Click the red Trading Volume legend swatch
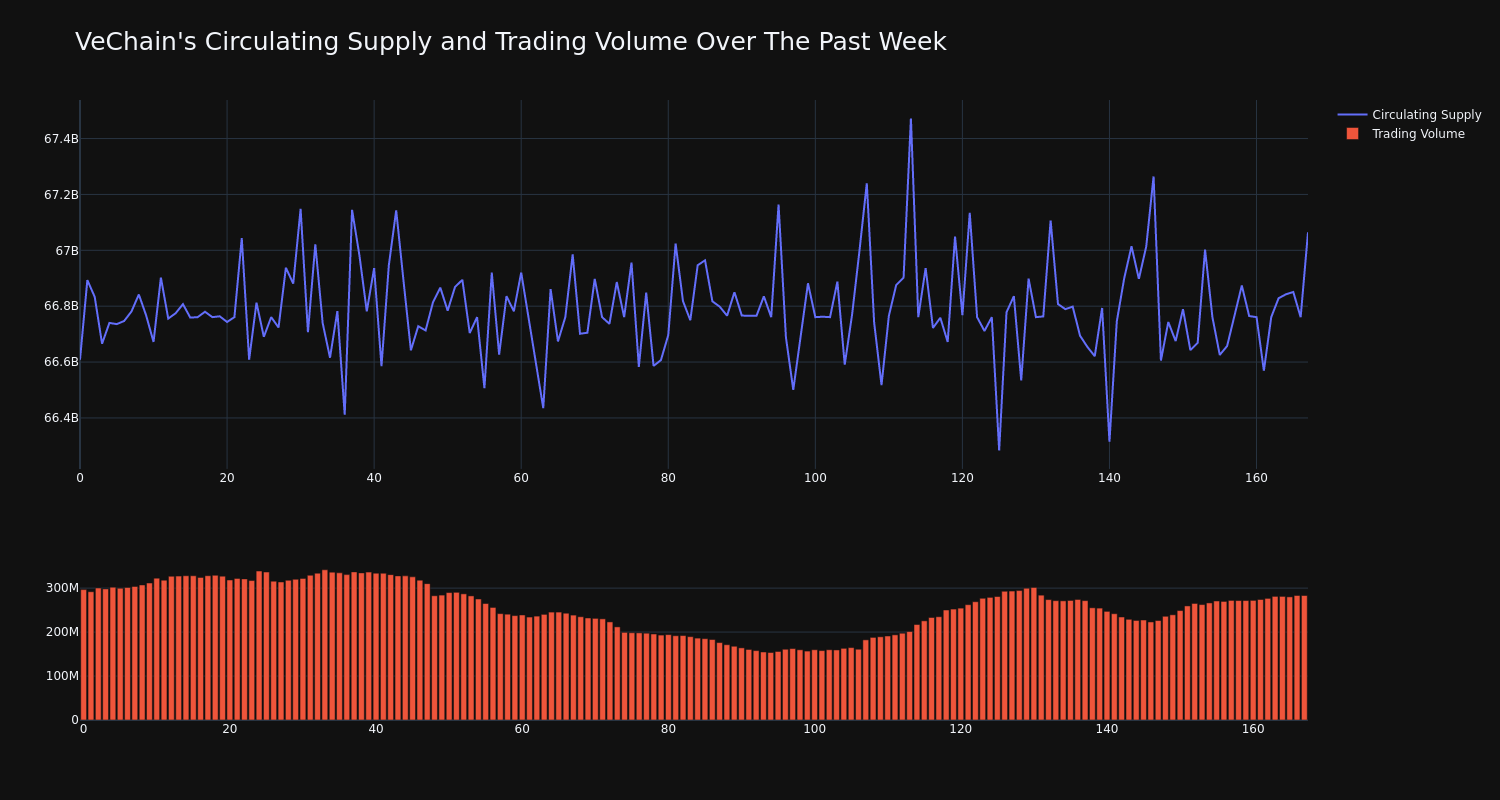Viewport: 1500px width, 800px height. (x=1352, y=134)
